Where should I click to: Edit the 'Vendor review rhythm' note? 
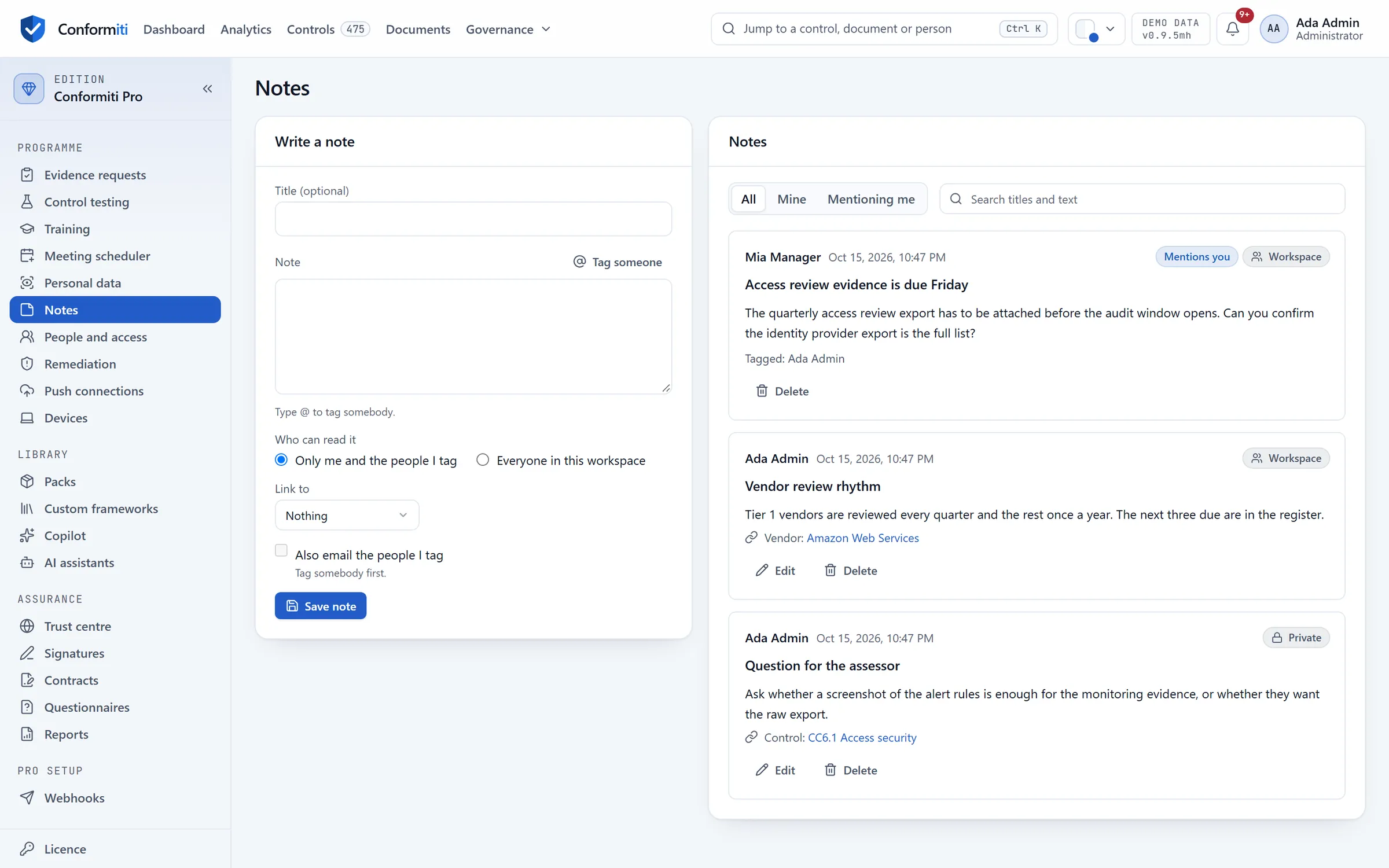click(x=776, y=571)
